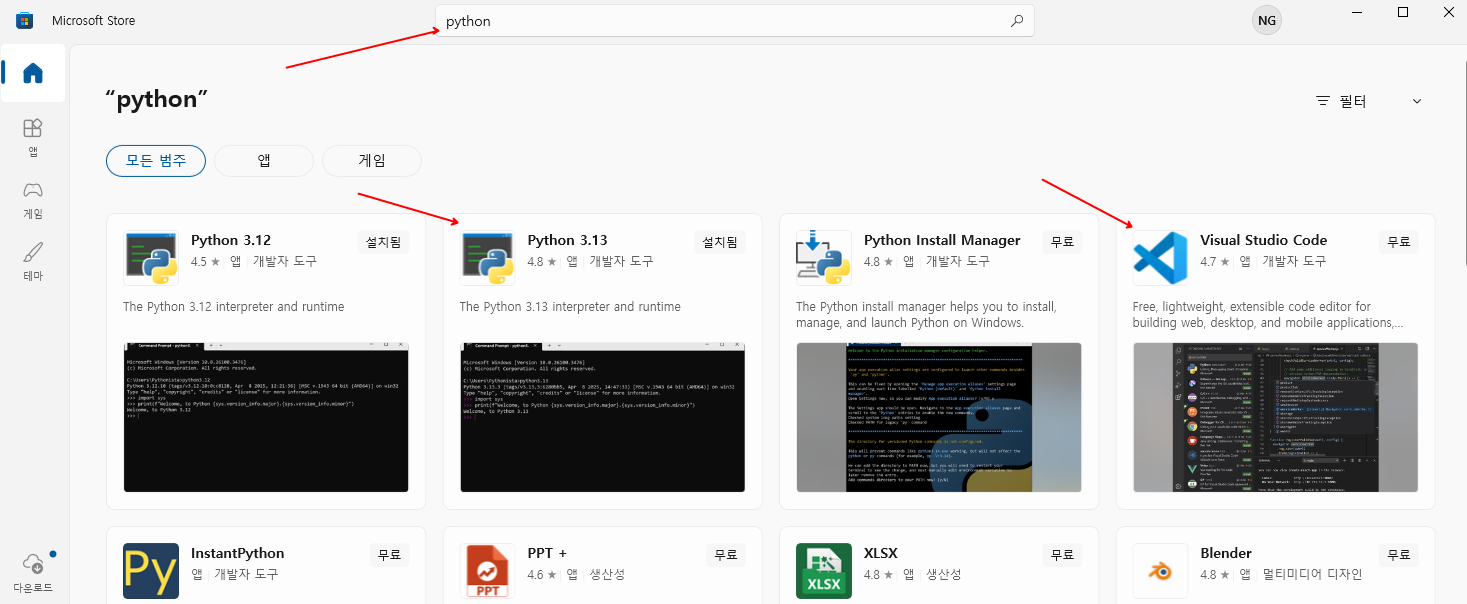Click the Blender title text
This screenshot has height=604, width=1467.
(1226, 553)
